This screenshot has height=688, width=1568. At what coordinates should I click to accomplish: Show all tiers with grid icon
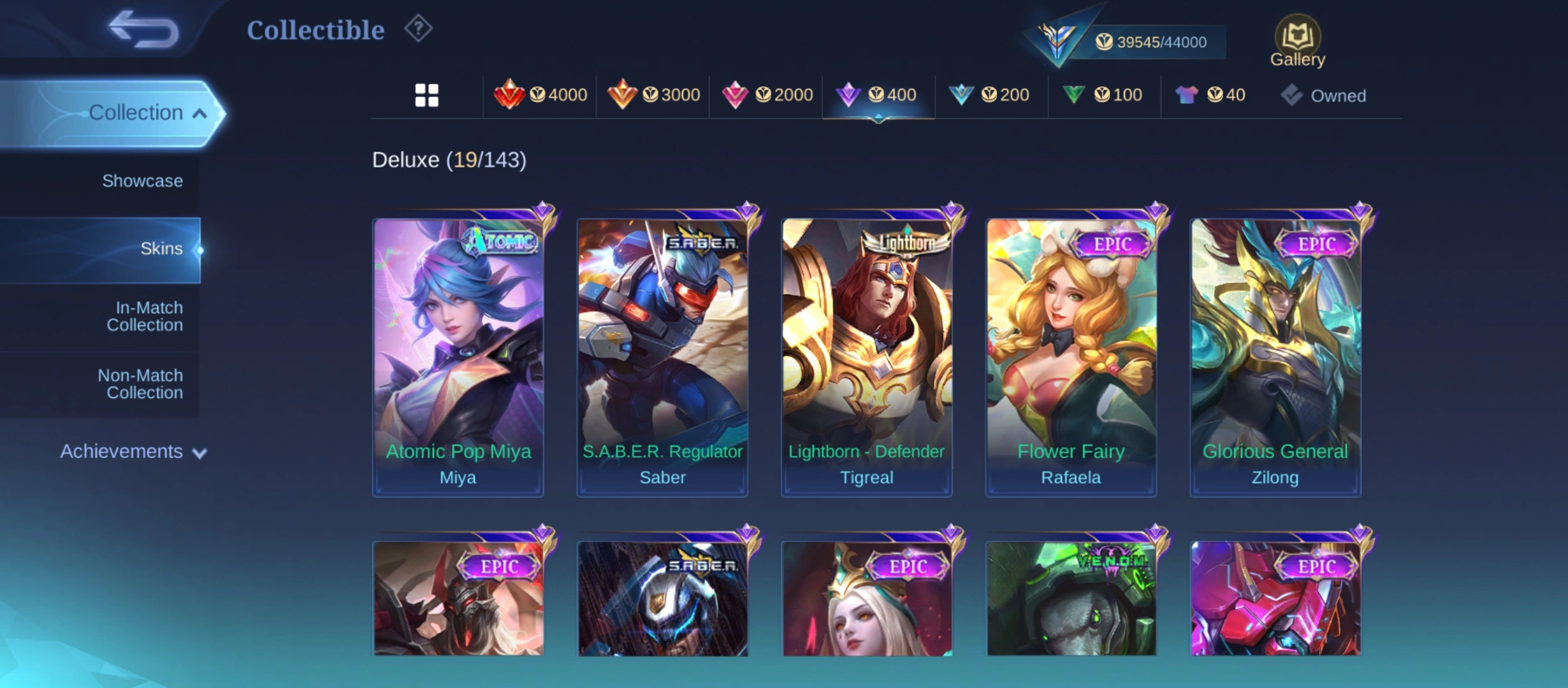tap(426, 96)
